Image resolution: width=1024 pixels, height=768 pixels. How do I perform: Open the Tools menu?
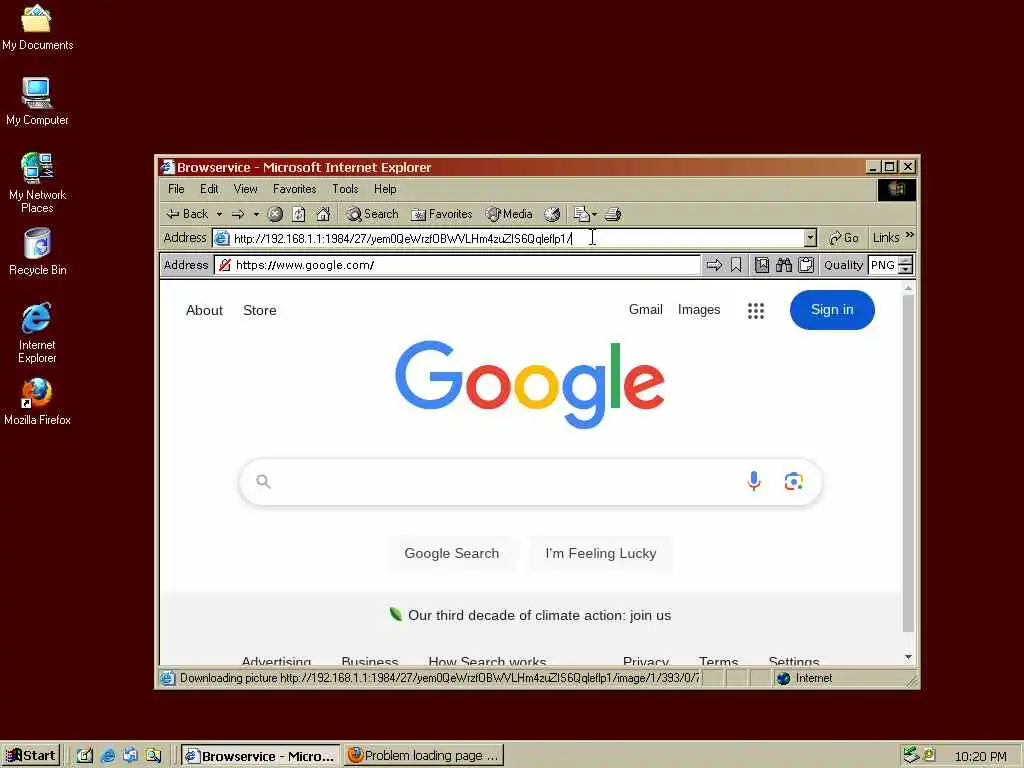(345, 189)
